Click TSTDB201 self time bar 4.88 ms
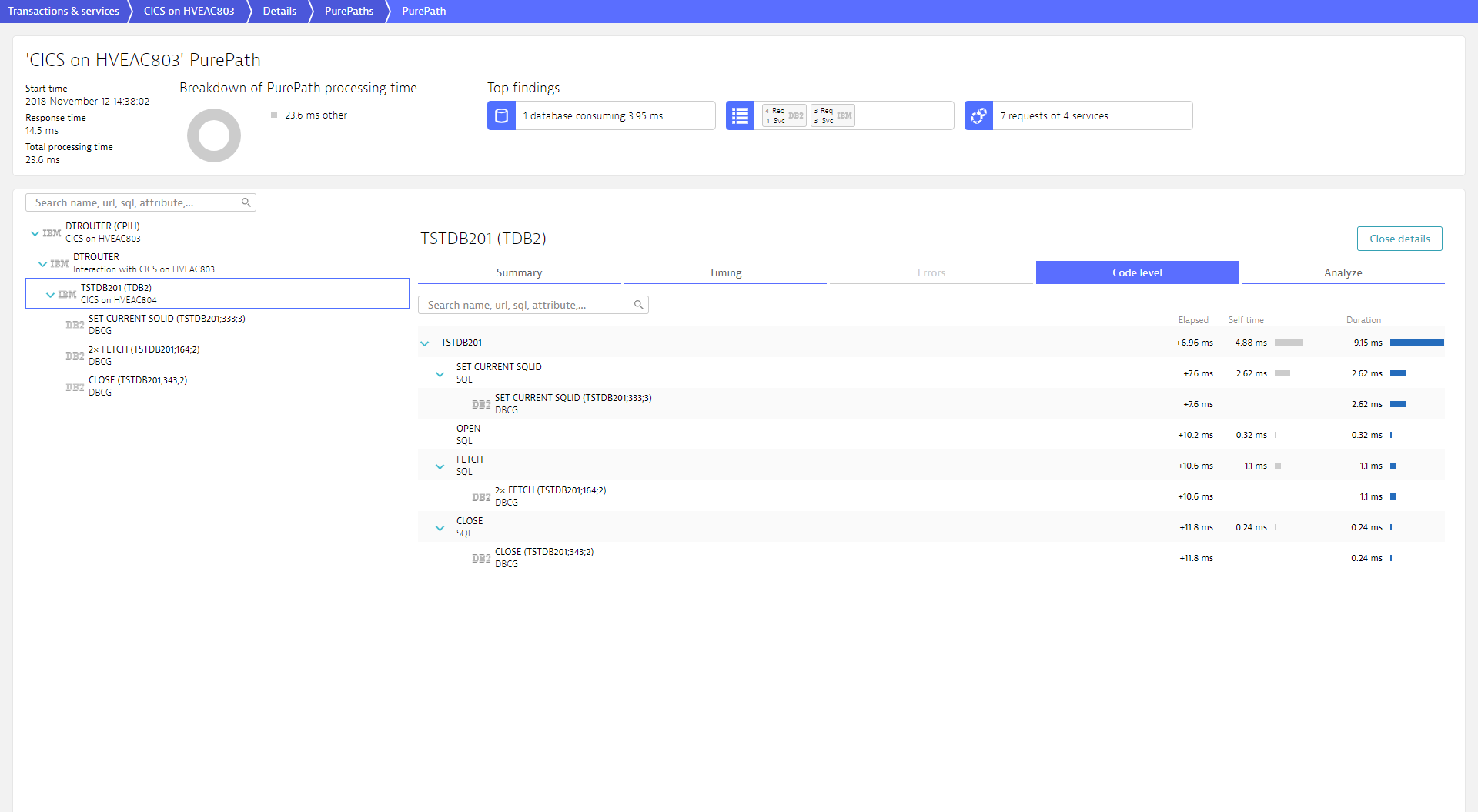The image size is (1478, 812). 1289,343
